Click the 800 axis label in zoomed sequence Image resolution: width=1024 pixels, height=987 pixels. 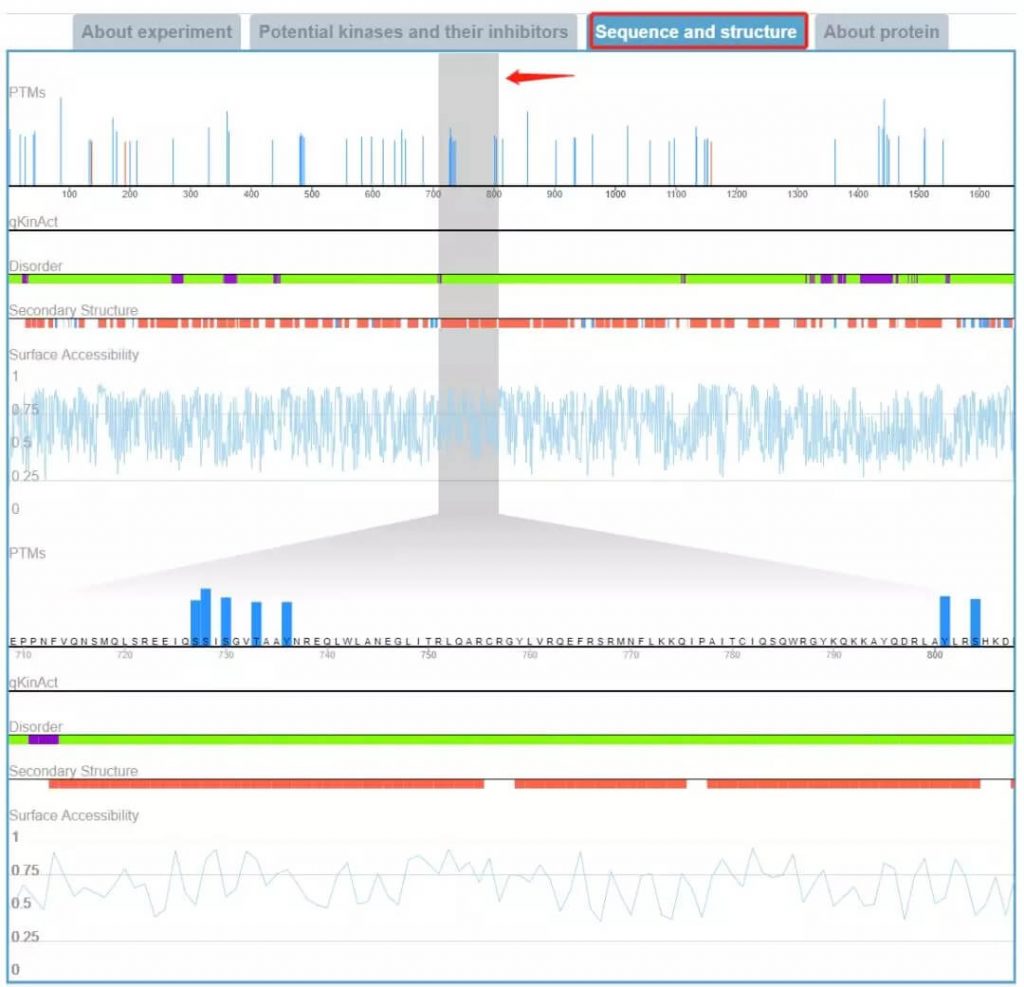[934, 655]
